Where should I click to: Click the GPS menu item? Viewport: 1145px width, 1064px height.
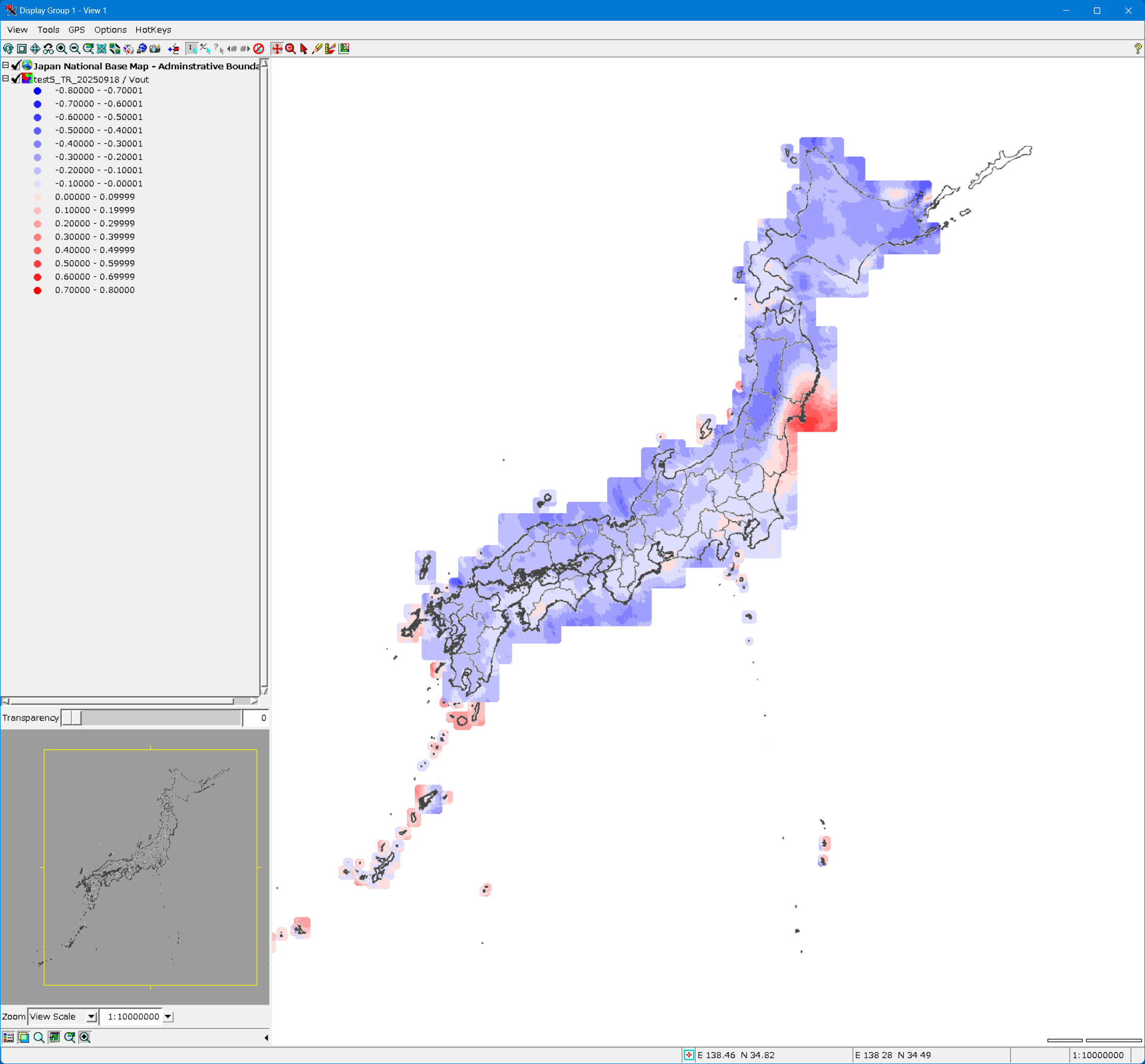pyautogui.click(x=77, y=30)
